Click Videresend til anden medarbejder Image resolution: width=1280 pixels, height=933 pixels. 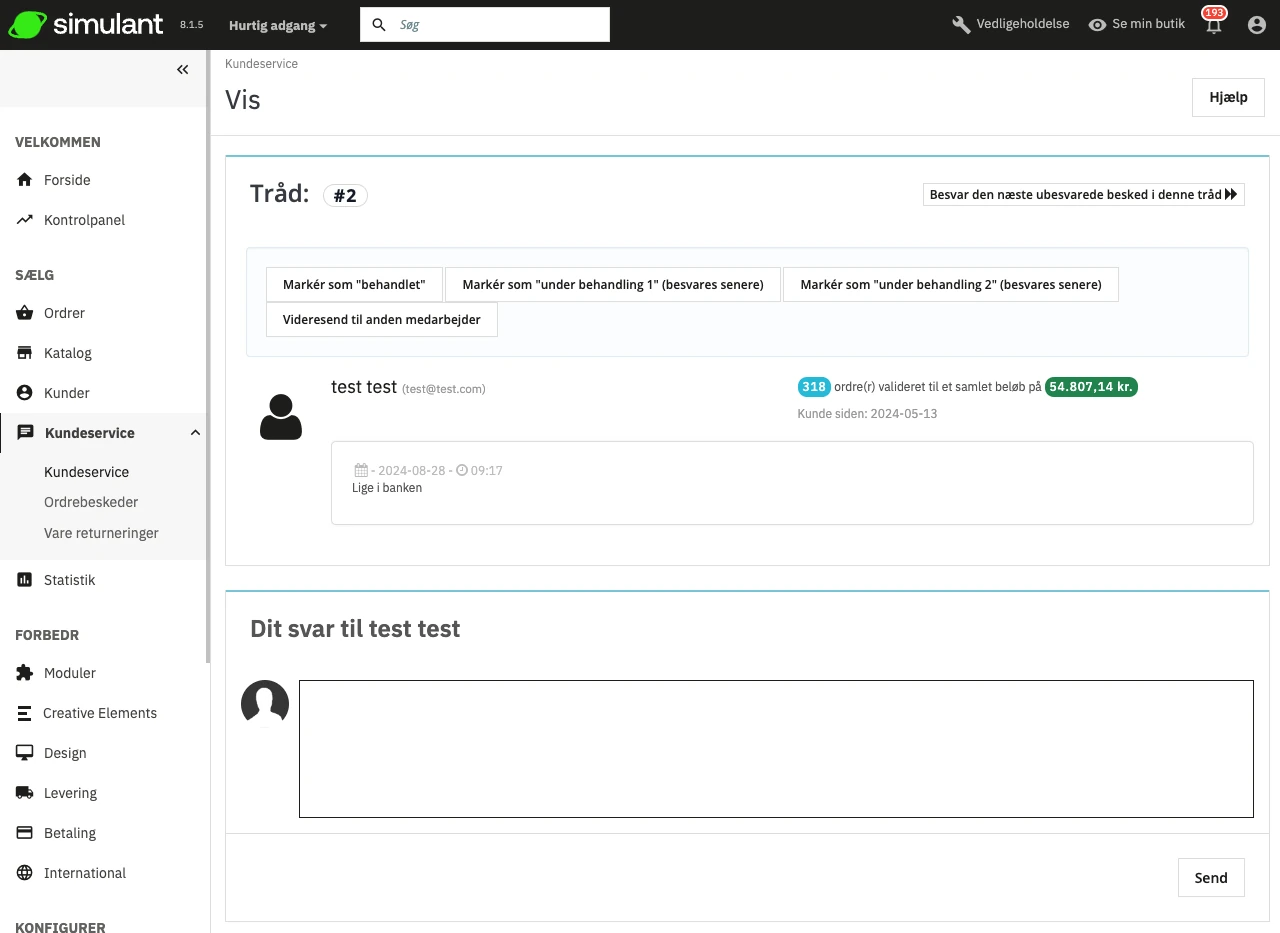pos(382,320)
